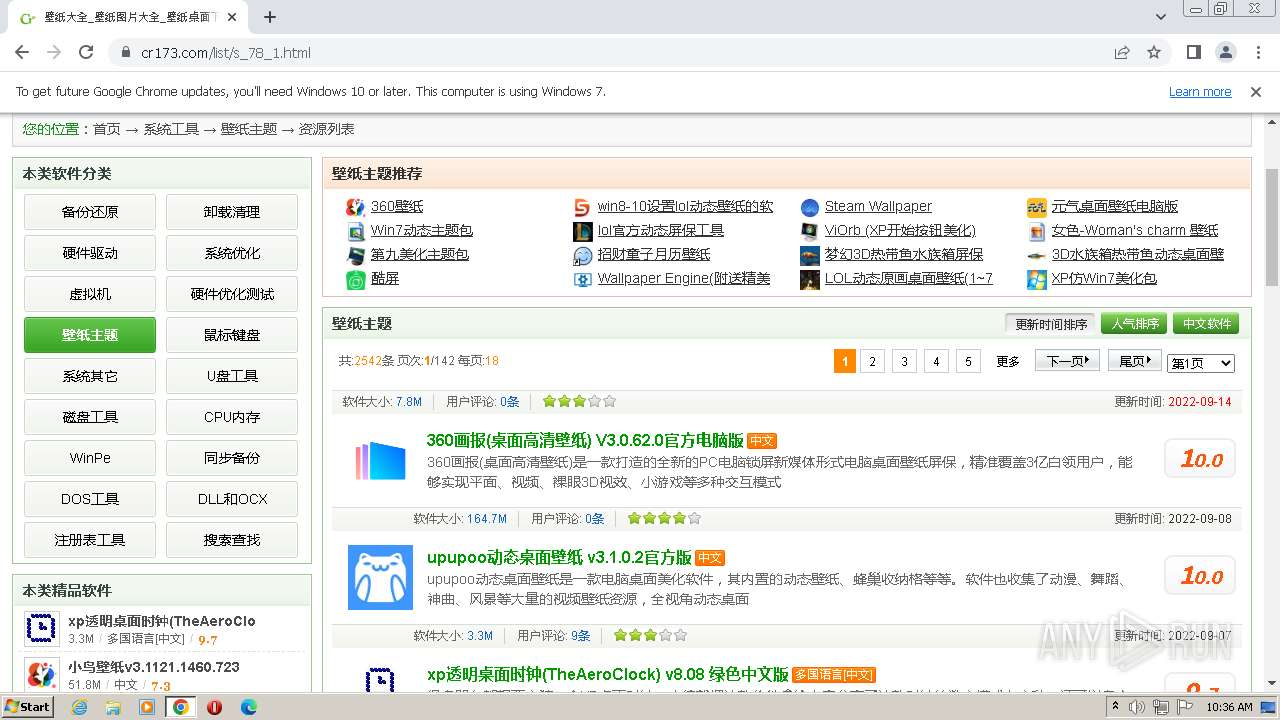Open the lol官方动态屏保工具 link
The image size is (1280, 720).
point(661,231)
